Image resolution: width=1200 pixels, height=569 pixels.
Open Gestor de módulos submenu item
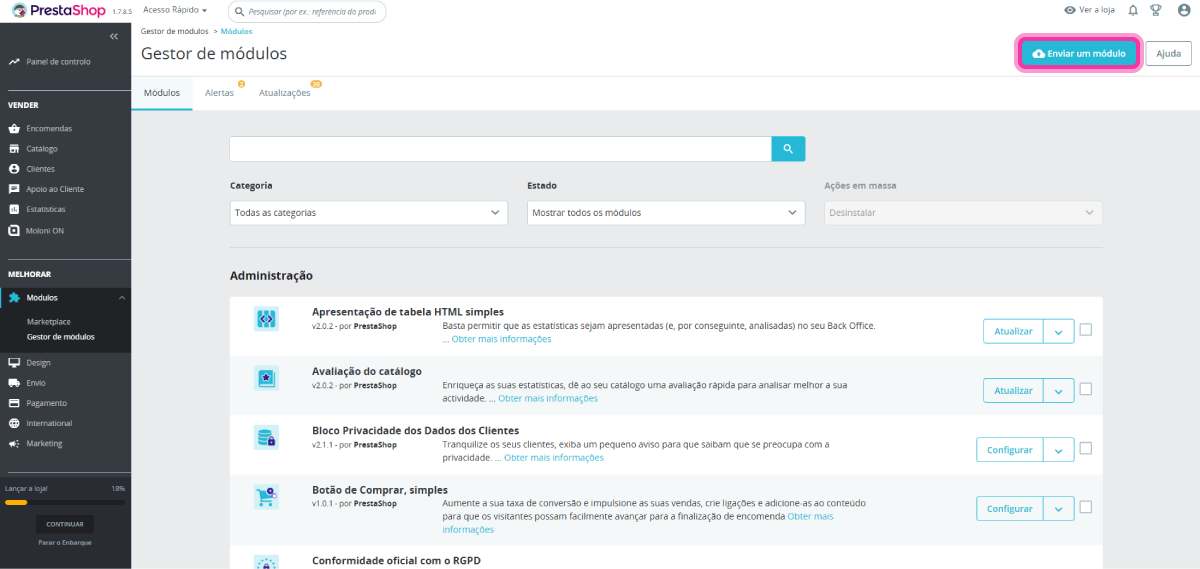coord(61,337)
